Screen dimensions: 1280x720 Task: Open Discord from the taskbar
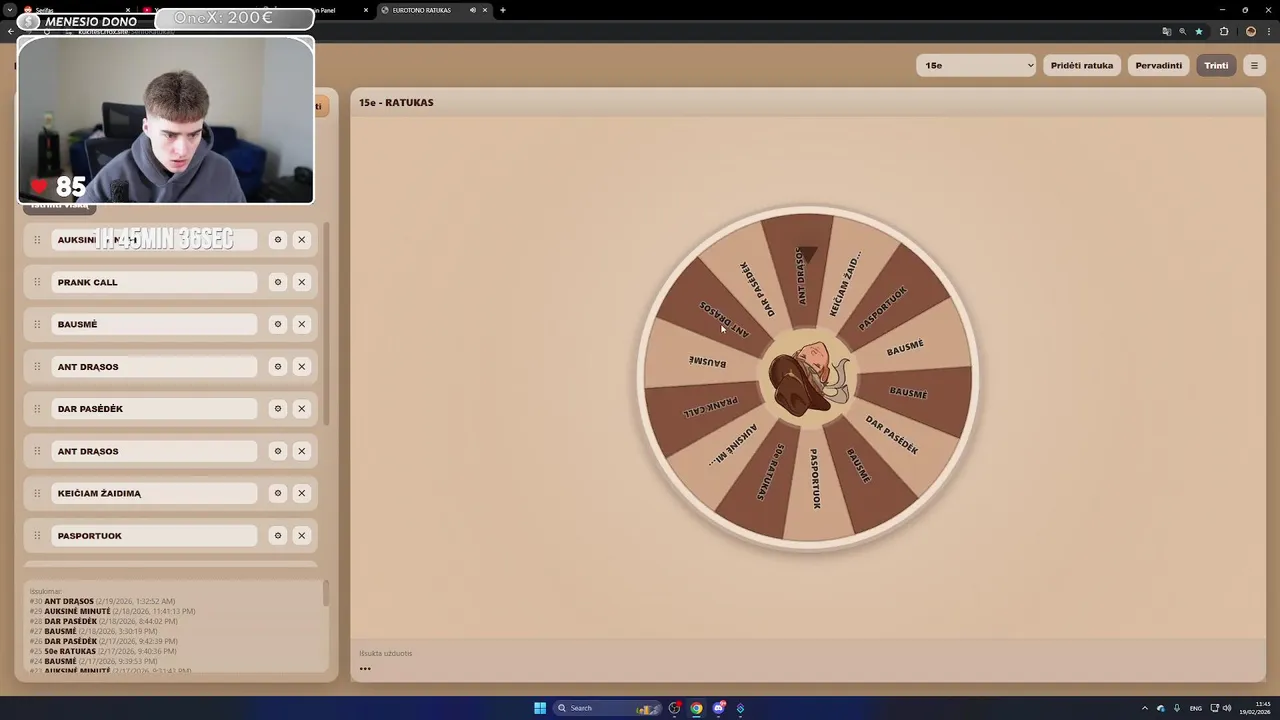(x=718, y=708)
